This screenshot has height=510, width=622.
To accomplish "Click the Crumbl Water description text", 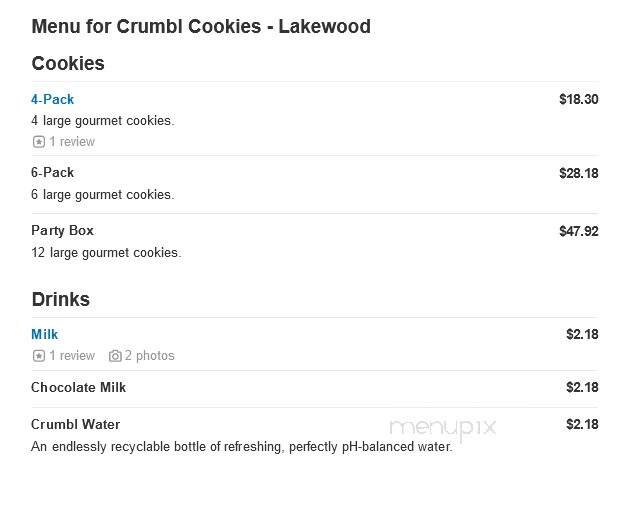I will (x=241, y=447).
